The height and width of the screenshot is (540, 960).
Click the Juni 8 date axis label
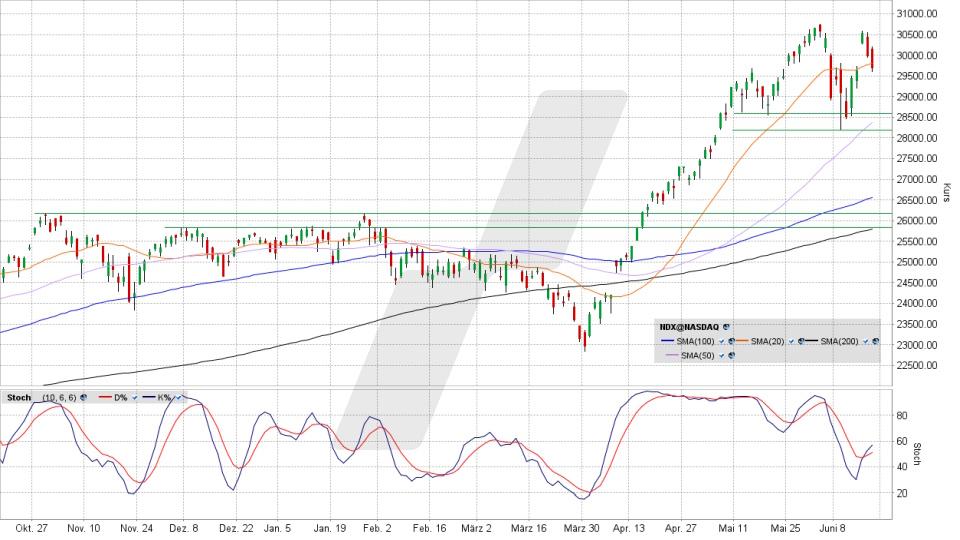coord(833,528)
